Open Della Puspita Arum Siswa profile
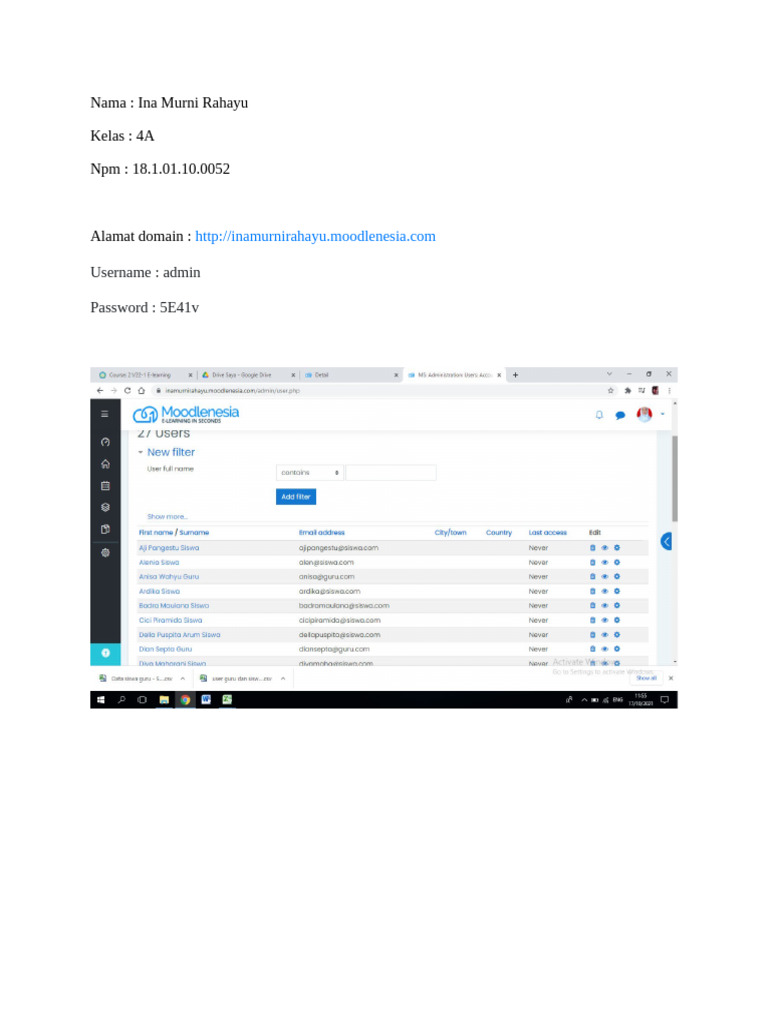 tap(180, 635)
